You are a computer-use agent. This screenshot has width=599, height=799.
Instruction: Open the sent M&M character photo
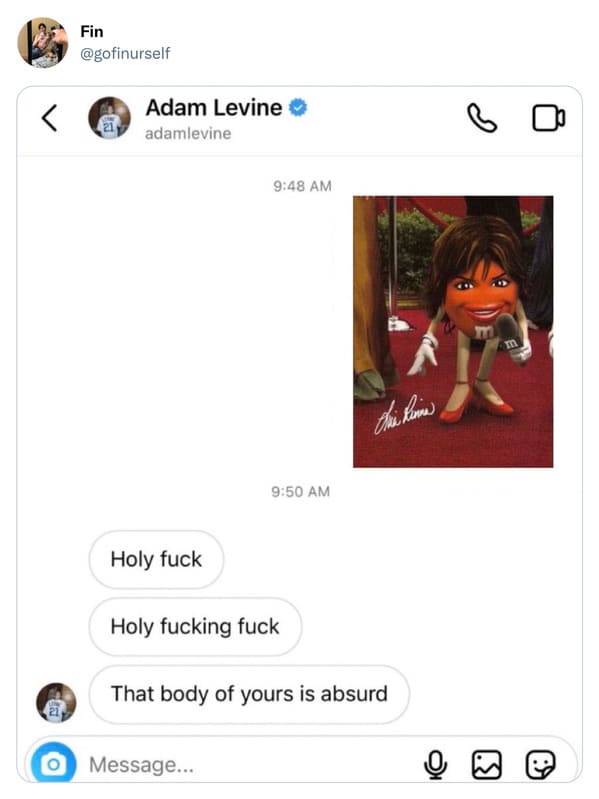453,331
